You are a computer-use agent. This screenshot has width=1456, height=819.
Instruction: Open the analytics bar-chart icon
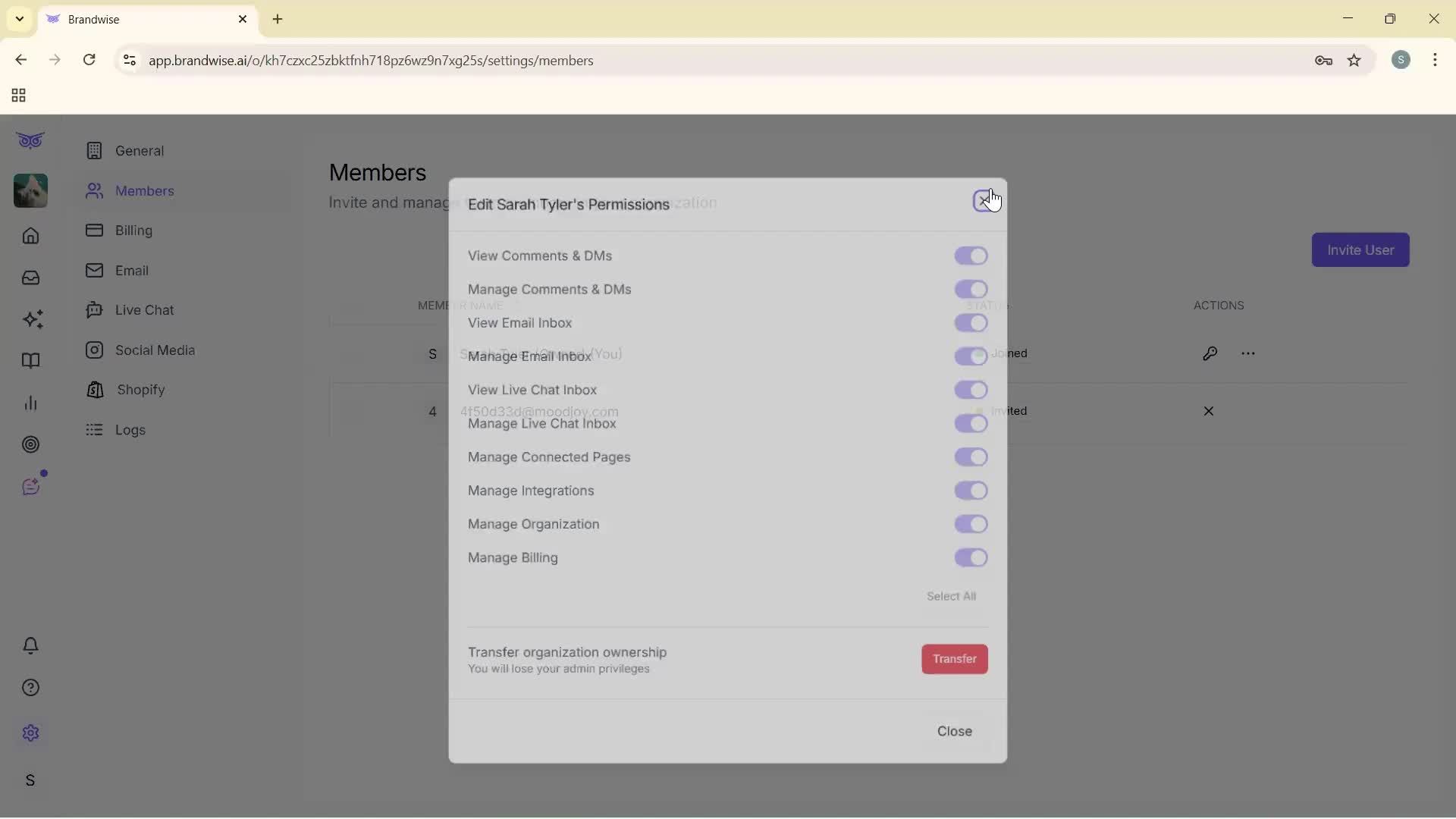click(x=30, y=403)
